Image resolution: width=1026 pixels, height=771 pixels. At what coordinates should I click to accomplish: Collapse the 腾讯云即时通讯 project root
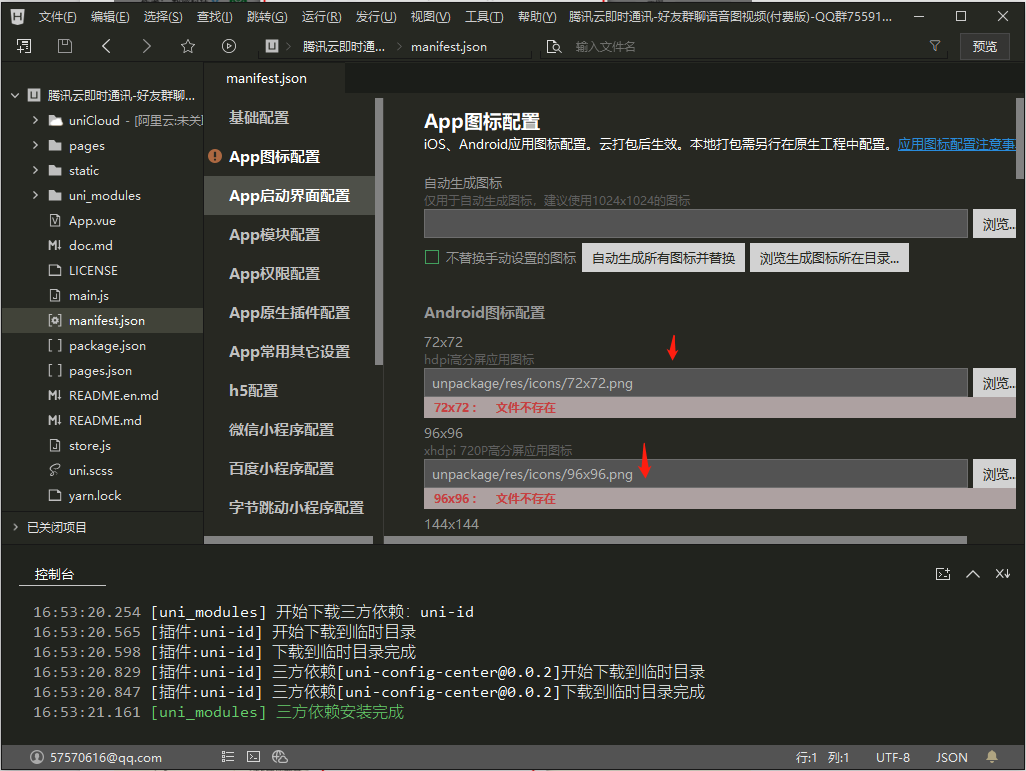[x=15, y=96]
